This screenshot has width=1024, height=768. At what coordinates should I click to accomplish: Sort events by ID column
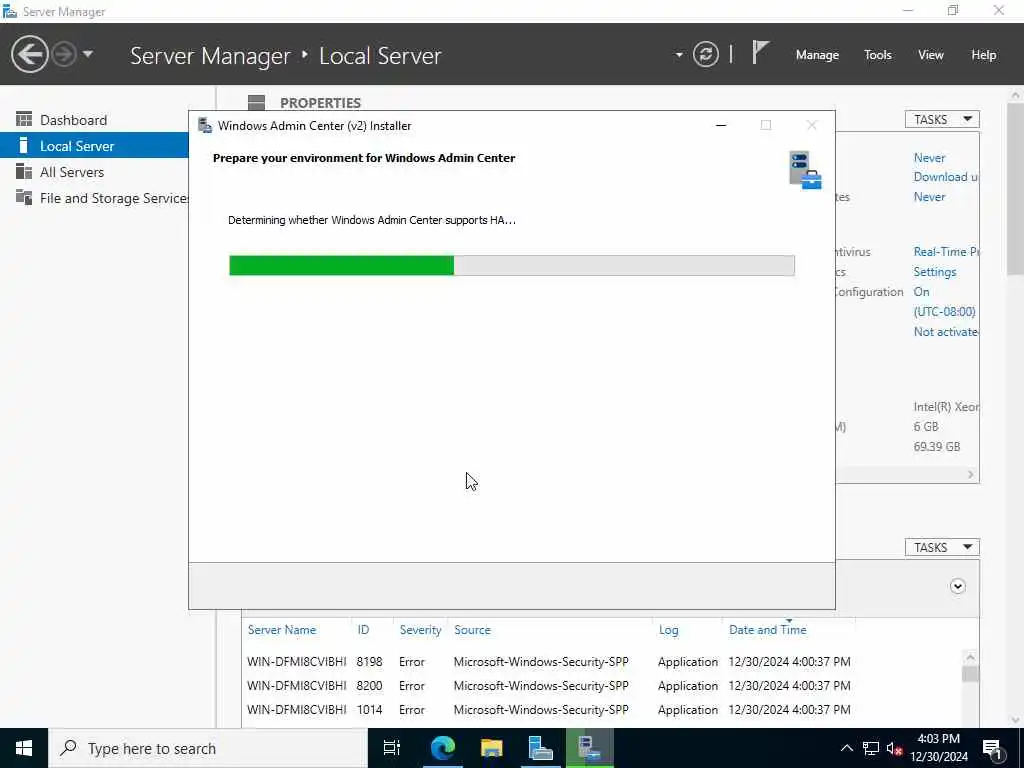pyautogui.click(x=363, y=630)
